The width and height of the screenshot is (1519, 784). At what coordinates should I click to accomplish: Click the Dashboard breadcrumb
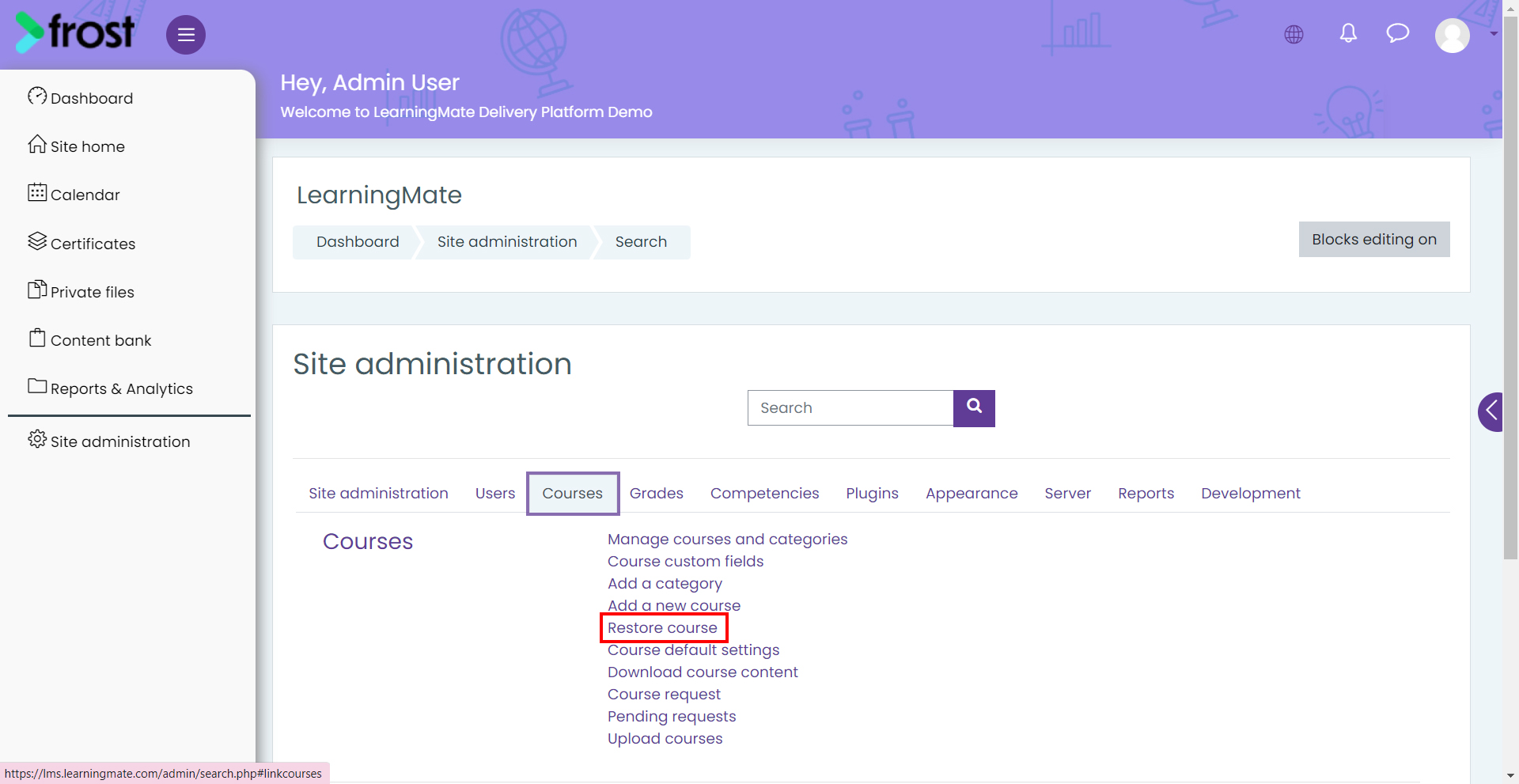(x=358, y=242)
